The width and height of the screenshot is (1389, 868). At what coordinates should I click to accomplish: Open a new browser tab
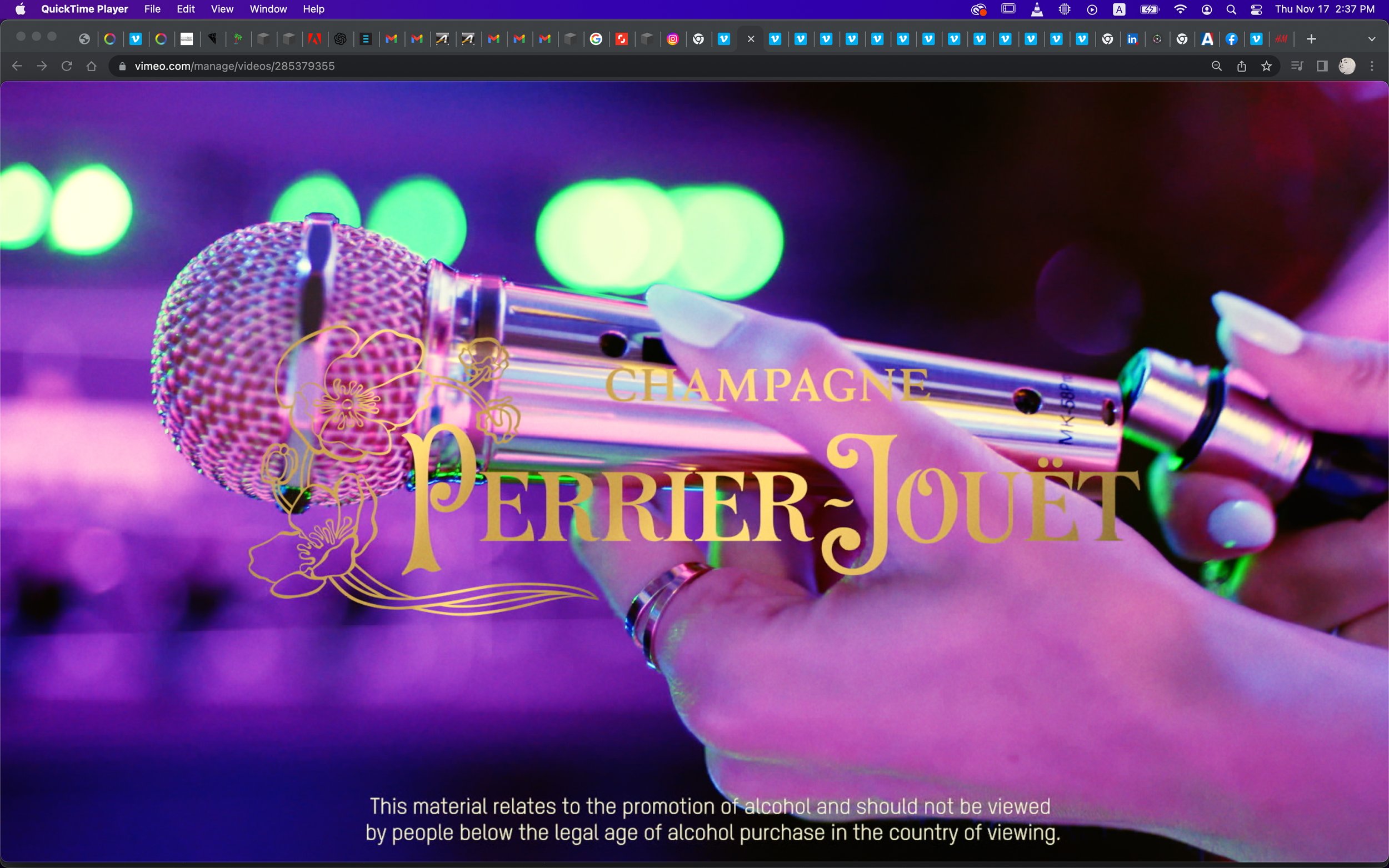click(x=1311, y=39)
